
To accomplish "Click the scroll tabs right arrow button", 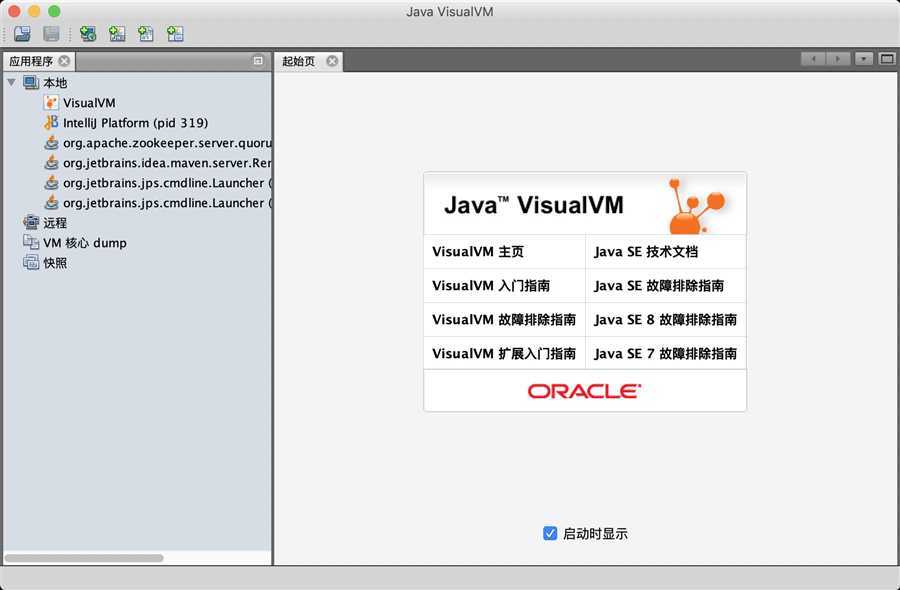I will point(838,59).
